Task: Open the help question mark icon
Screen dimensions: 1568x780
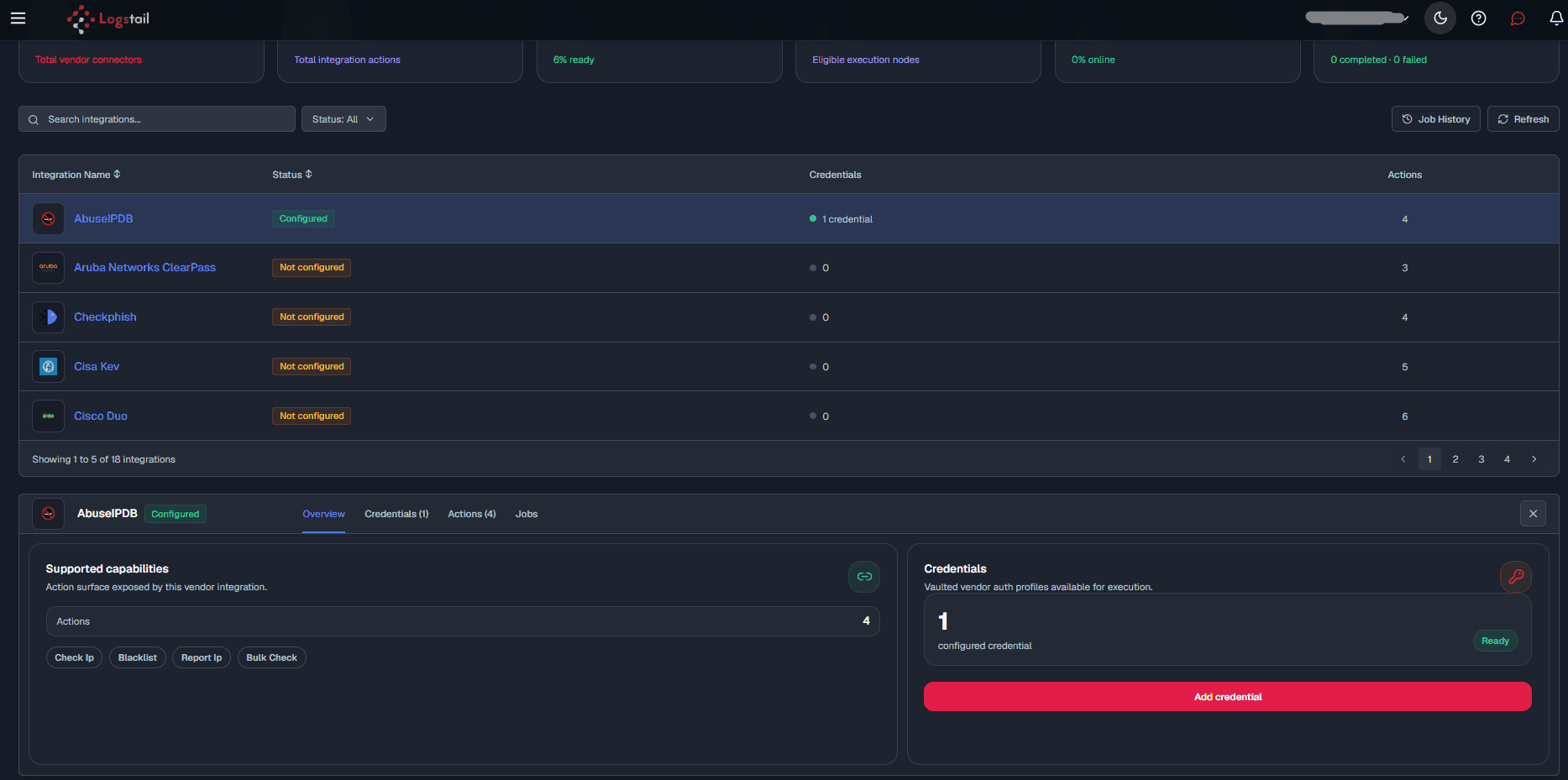Action: (x=1479, y=18)
